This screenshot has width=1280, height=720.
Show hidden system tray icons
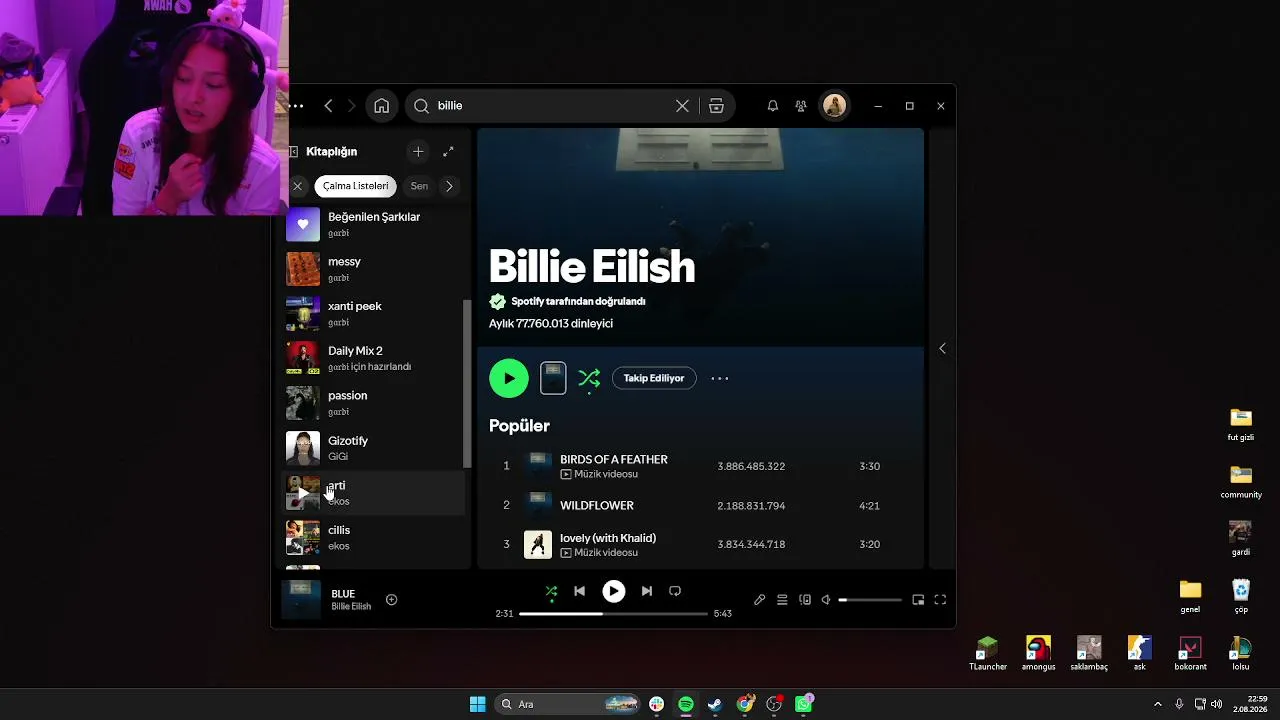point(1158,704)
